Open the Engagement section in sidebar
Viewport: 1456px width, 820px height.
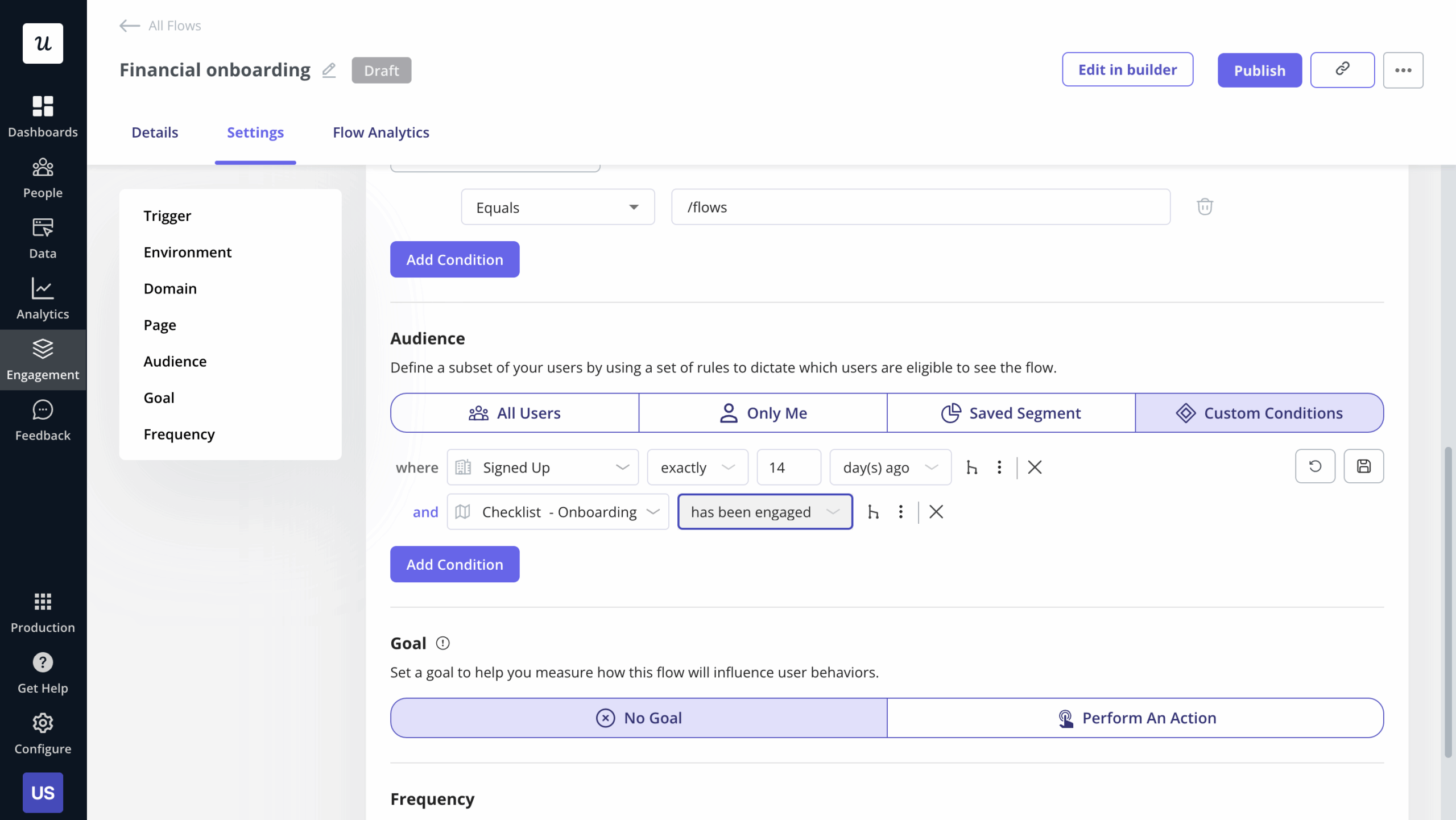pyautogui.click(x=43, y=359)
